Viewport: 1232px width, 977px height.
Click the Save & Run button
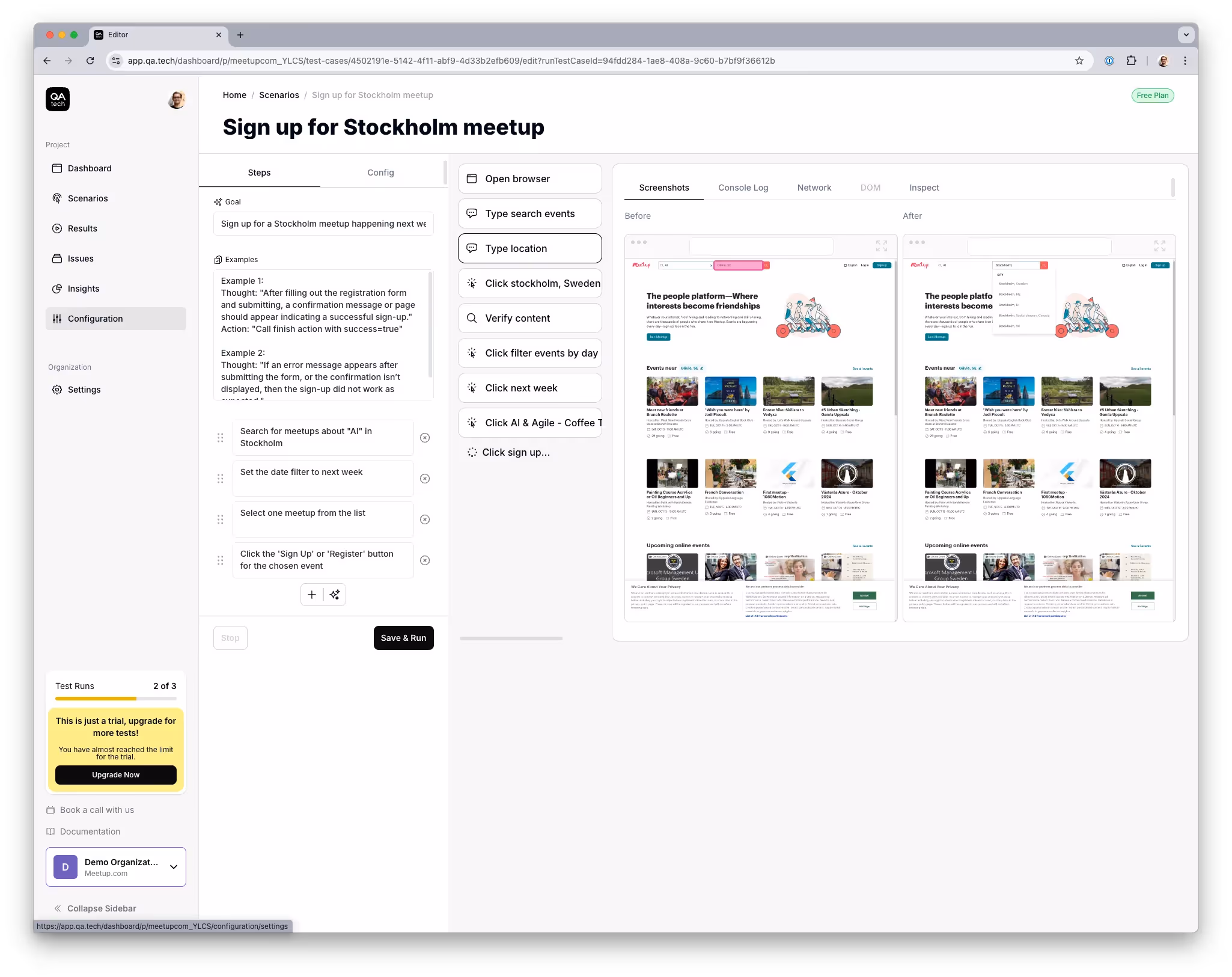[403, 638]
